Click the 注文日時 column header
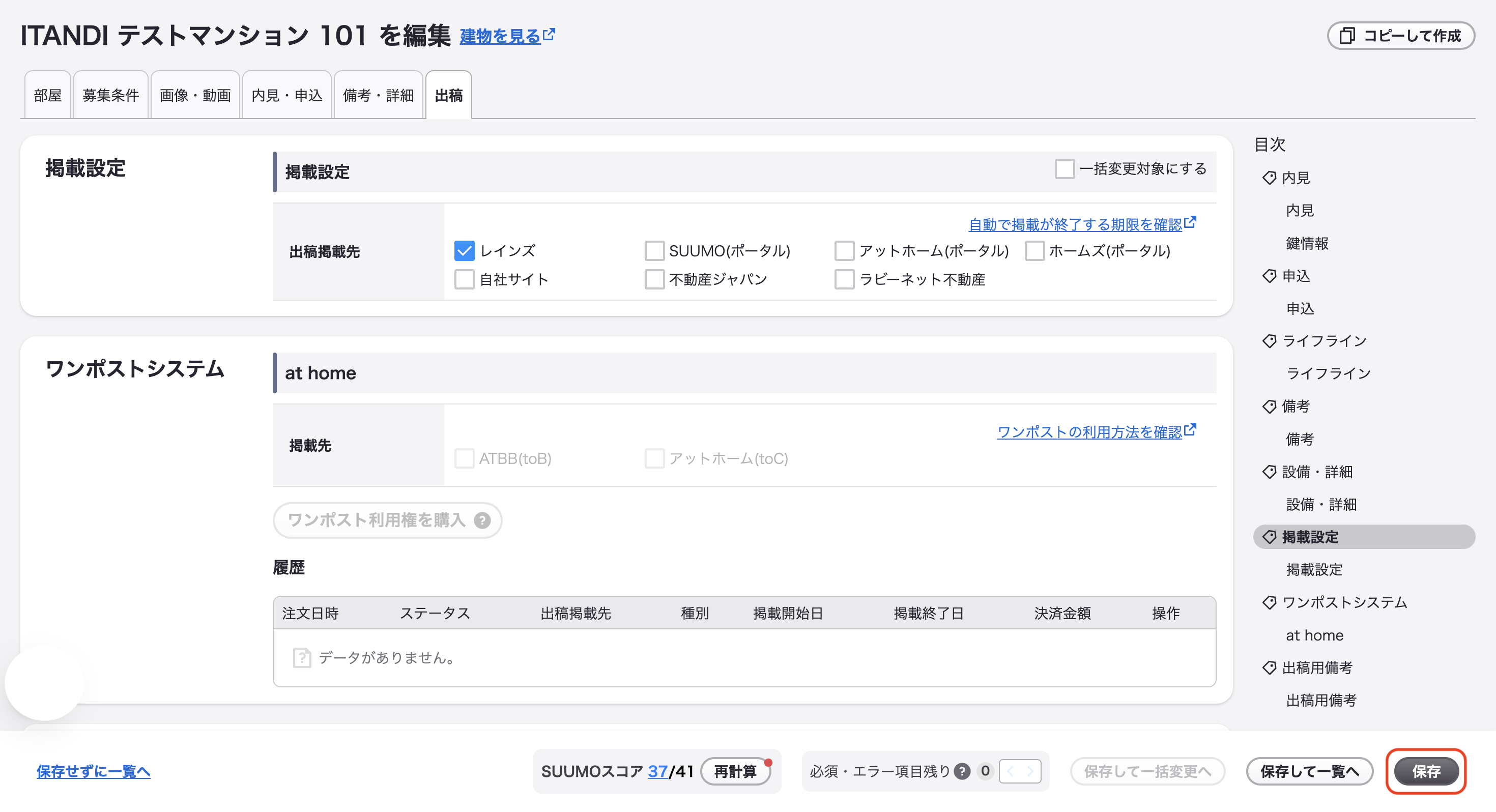The image size is (1496, 812). tap(311, 614)
